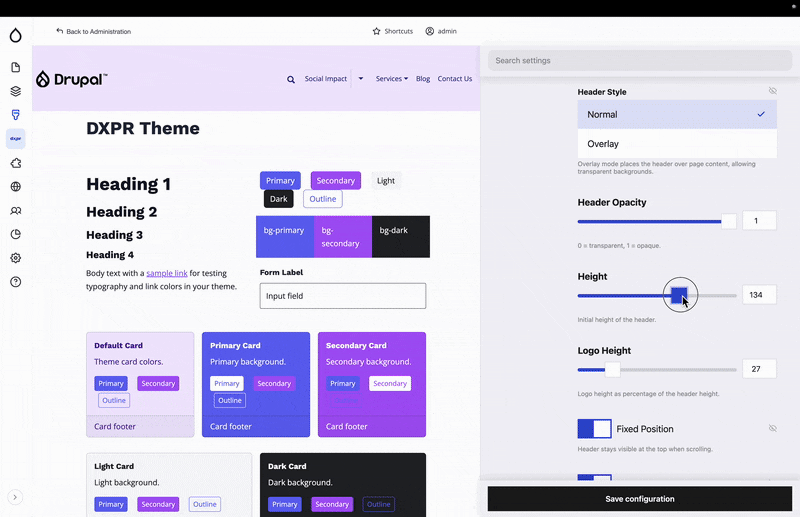Click the top Dark preview button
Image resolution: width=800 pixels, height=517 pixels.
(x=279, y=199)
